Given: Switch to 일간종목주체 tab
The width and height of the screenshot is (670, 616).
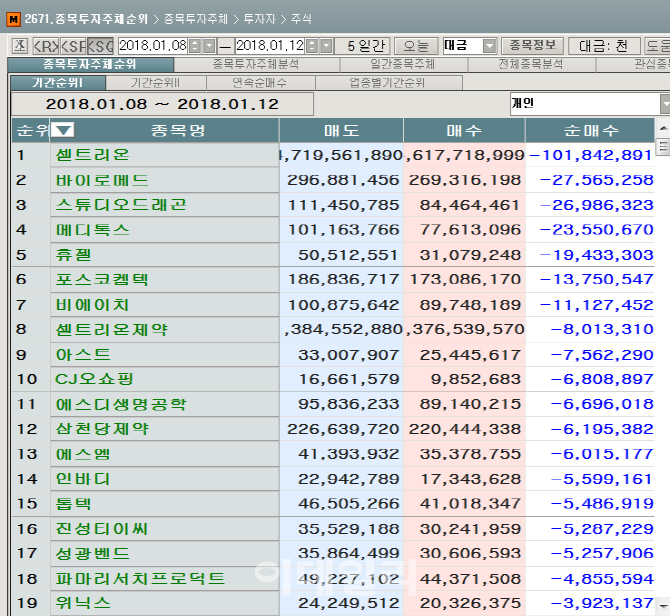Looking at the screenshot, I should tap(403, 65).
